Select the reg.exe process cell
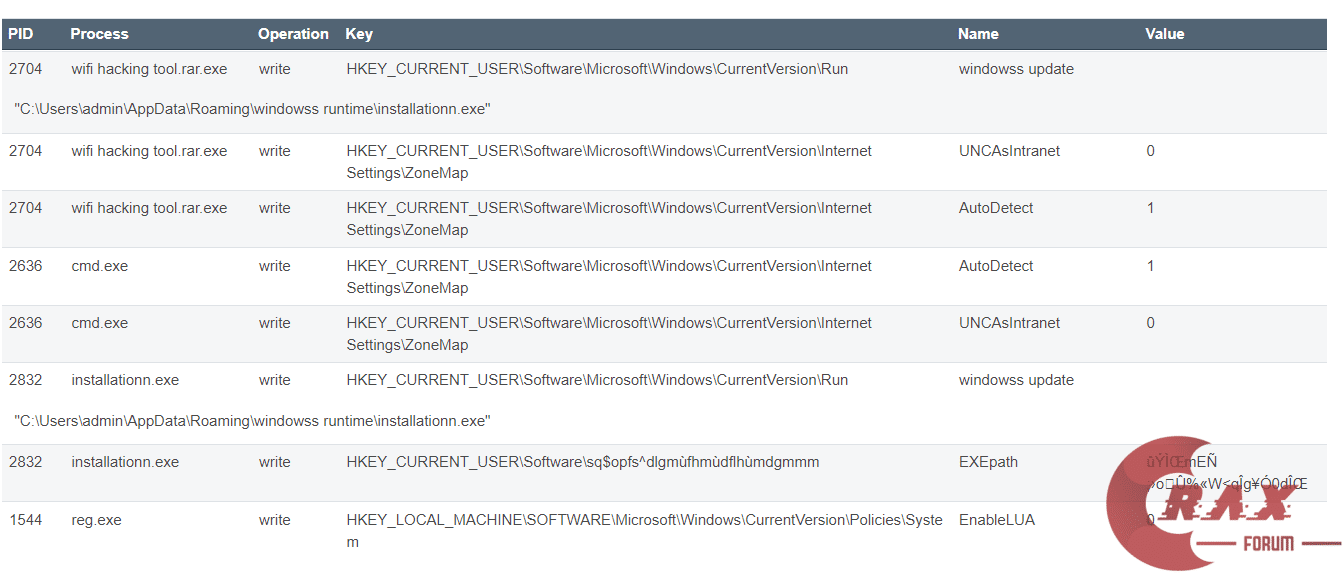The image size is (1344, 574). (x=96, y=520)
